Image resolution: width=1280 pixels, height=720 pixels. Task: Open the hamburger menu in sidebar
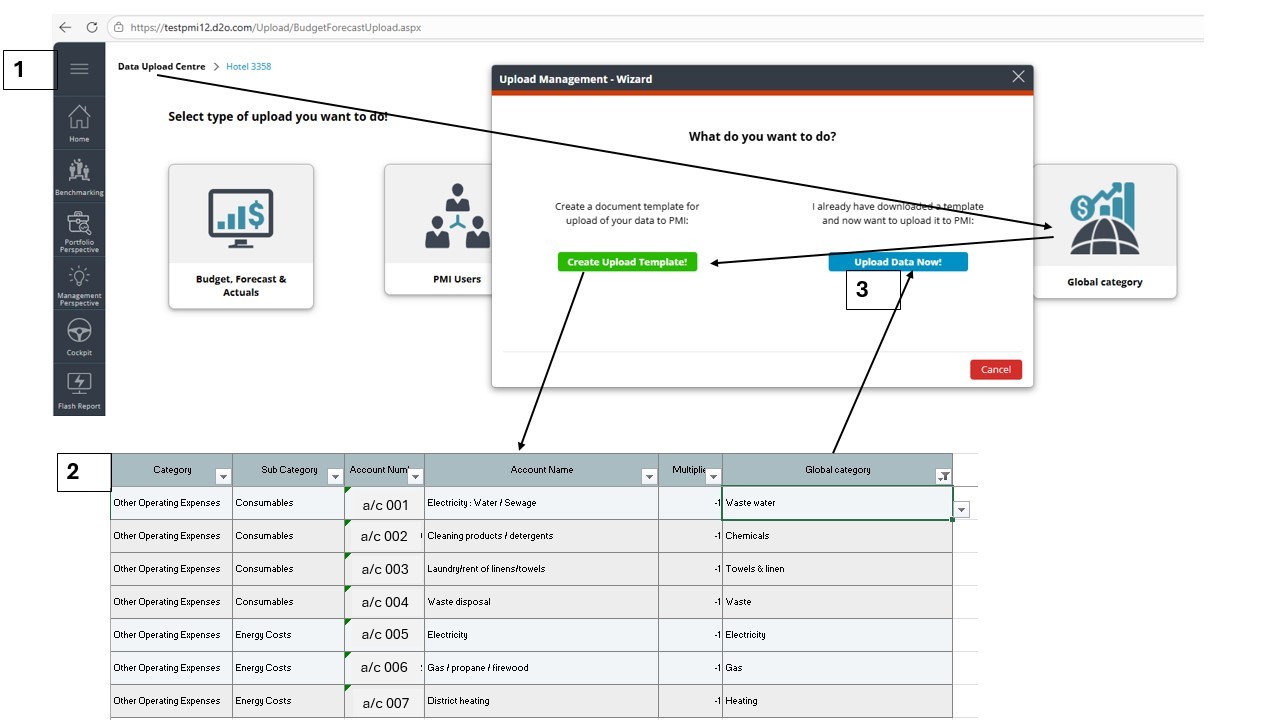coord(79,69)
